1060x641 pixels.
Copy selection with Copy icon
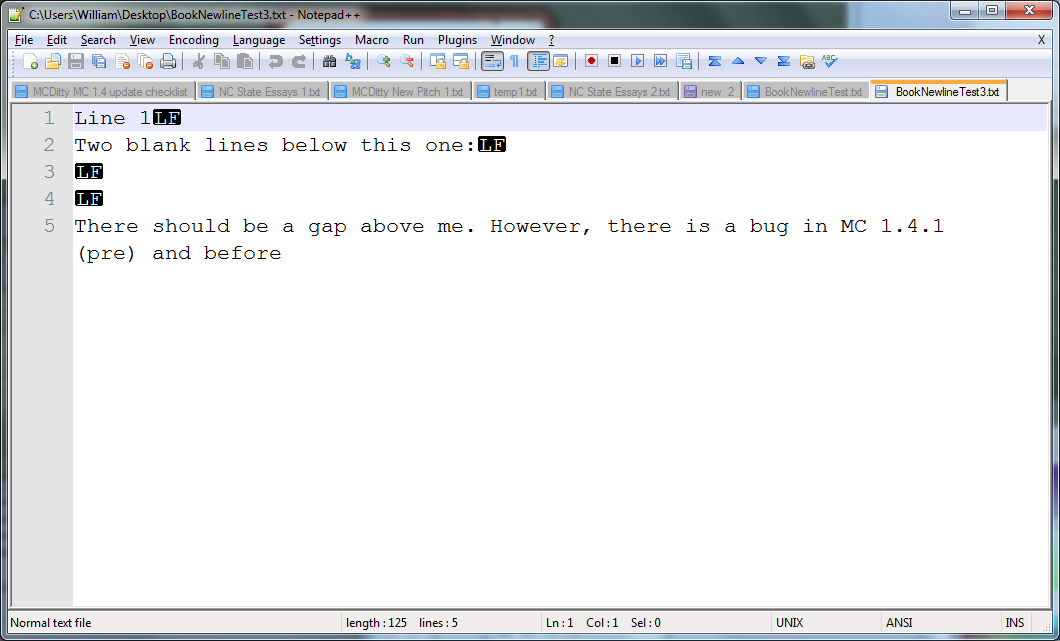click(x=222, y=62)
